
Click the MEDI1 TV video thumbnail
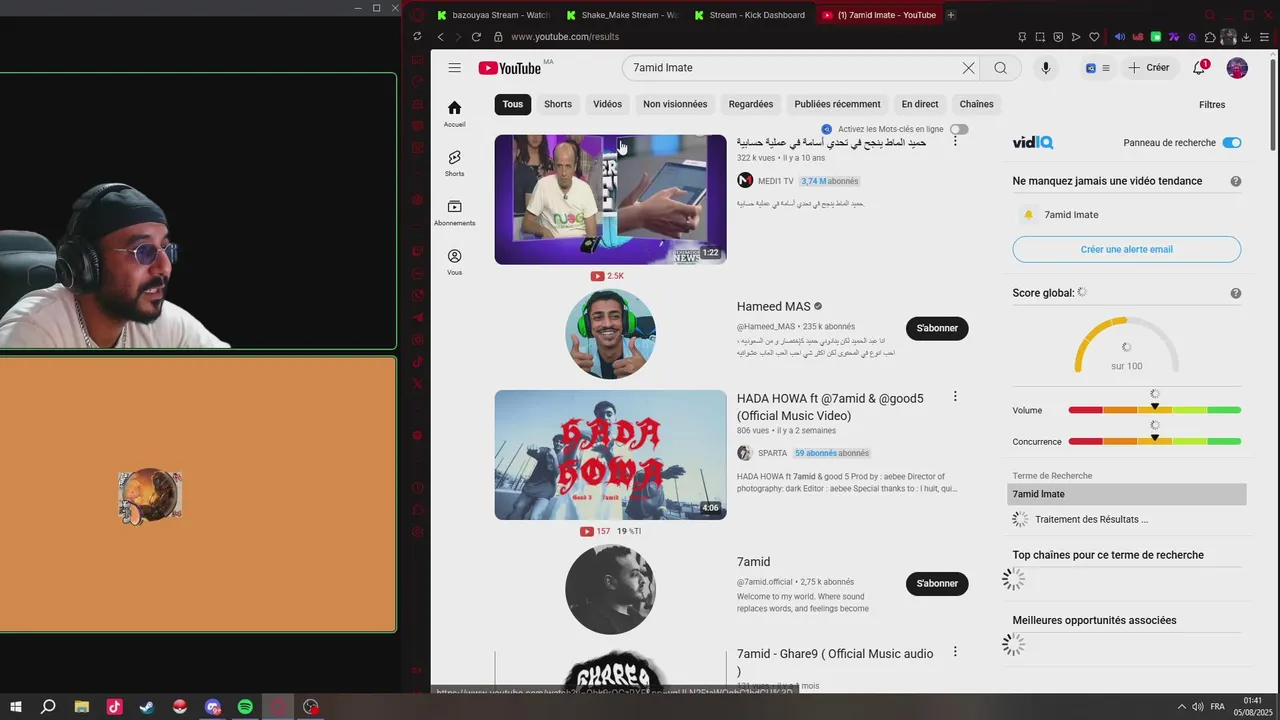(610, 200)
